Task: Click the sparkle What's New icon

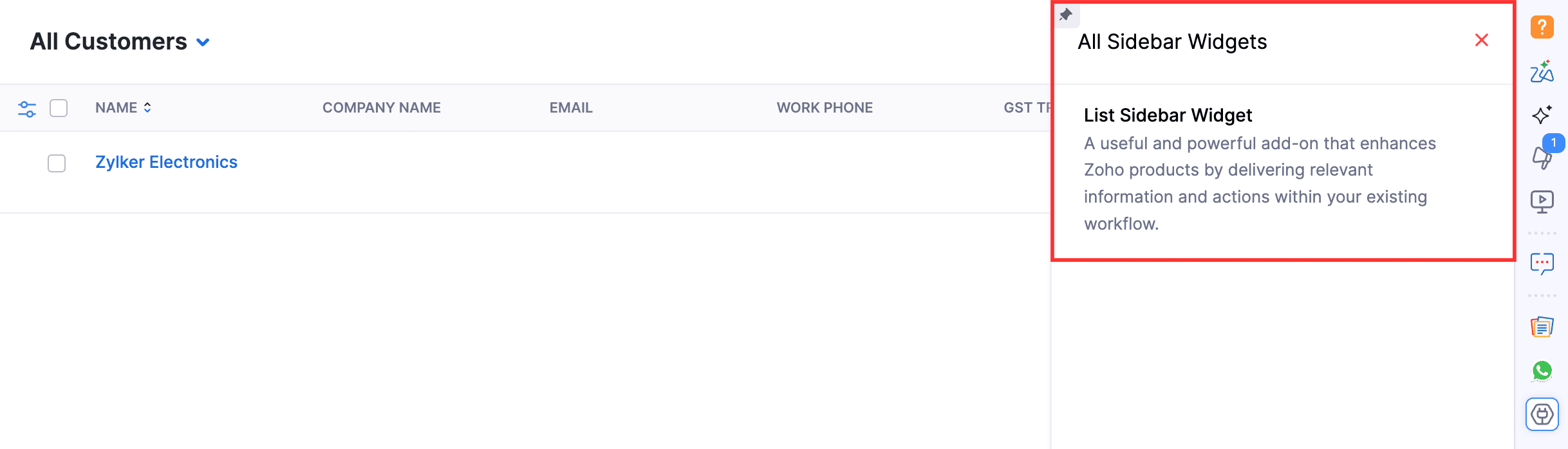Action: (1542, 115)
